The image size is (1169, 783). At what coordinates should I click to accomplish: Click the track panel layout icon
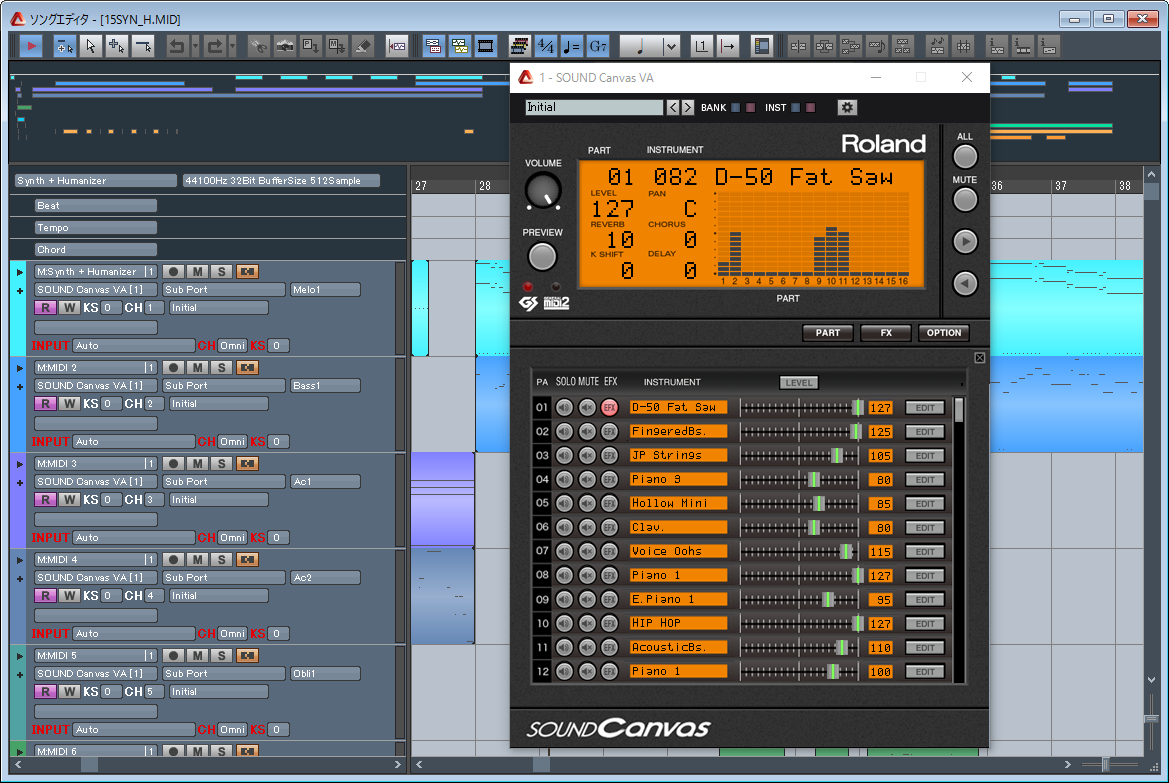[761, 46]
